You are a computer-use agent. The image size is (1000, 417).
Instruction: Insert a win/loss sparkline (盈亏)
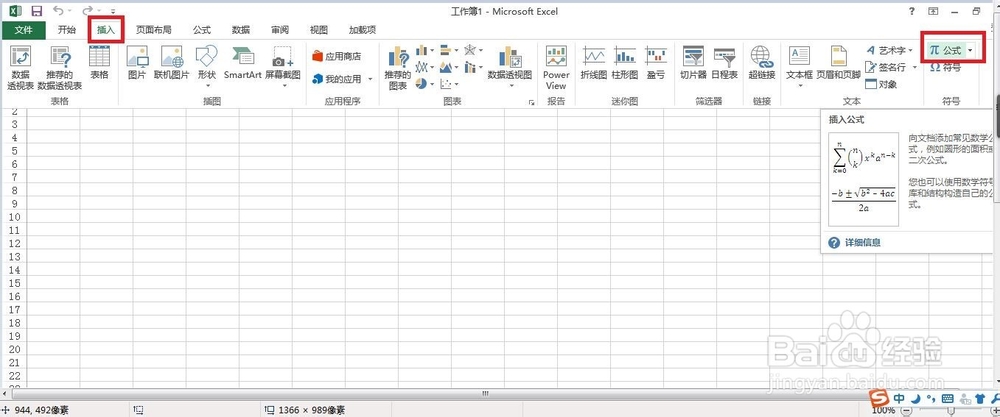point(655,62)
